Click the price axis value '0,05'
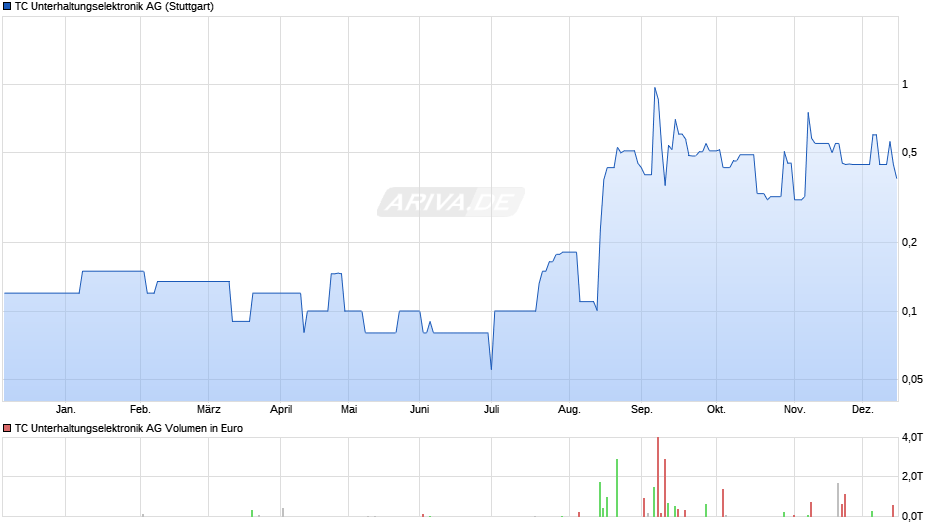The height and width of the screenshot is (526, 940). tap(912, 379)
